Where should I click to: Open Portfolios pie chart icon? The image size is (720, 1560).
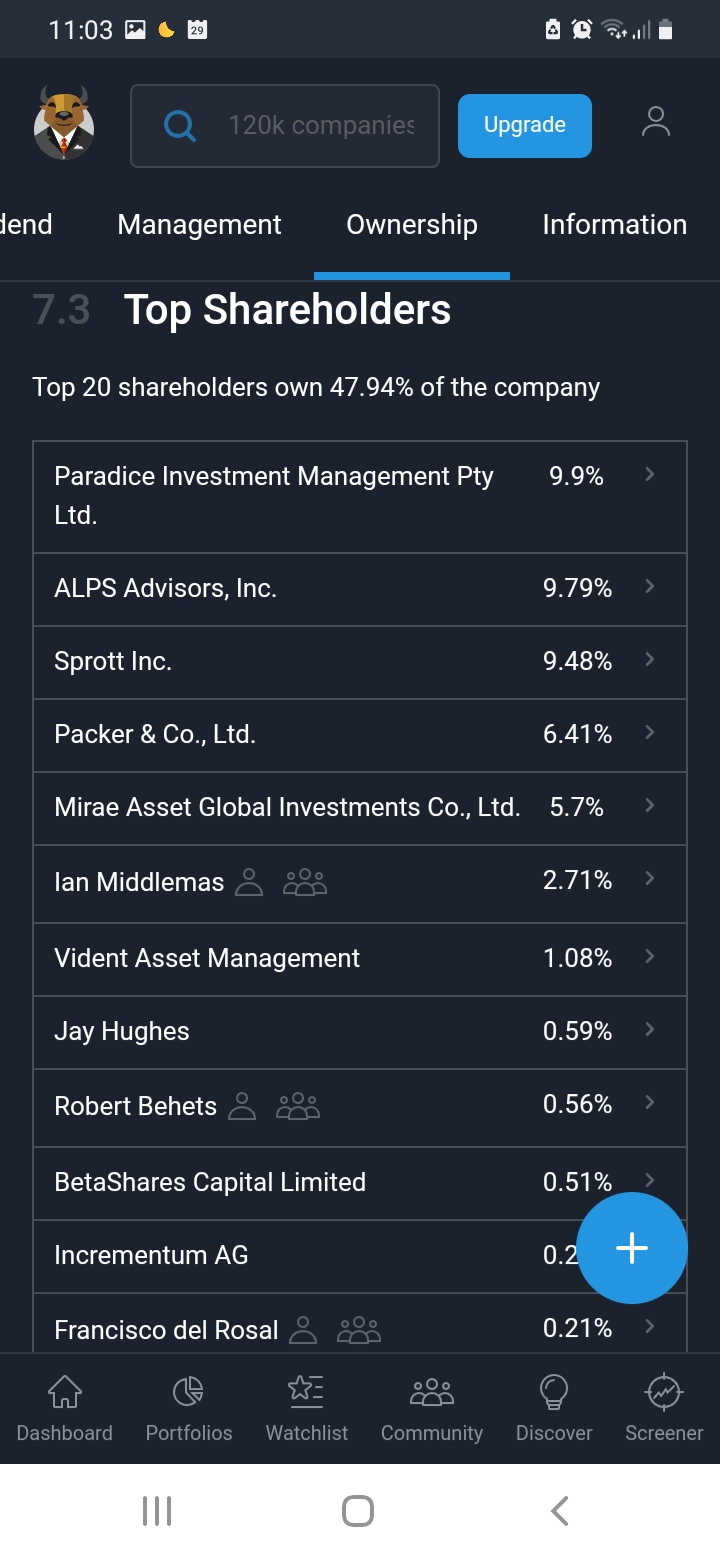(188, 1391)
